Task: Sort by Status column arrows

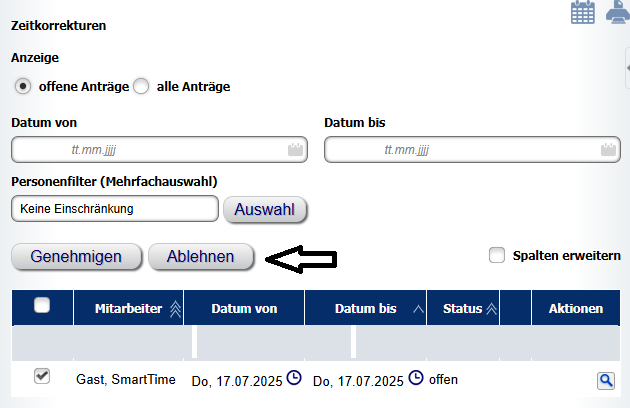Action: point(491,309)
